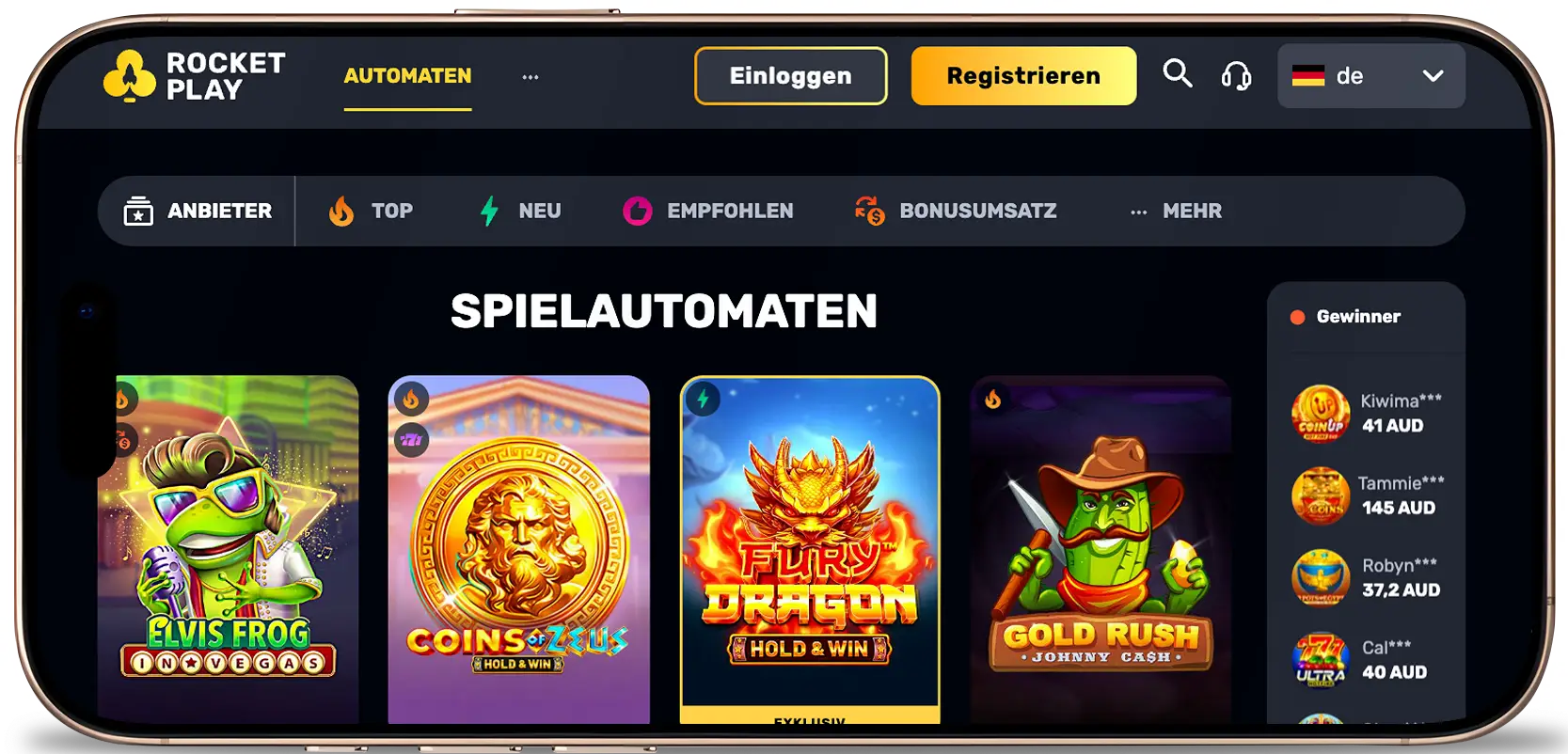Switch to the AUTOMATEN tab

[x=407, y=75]
